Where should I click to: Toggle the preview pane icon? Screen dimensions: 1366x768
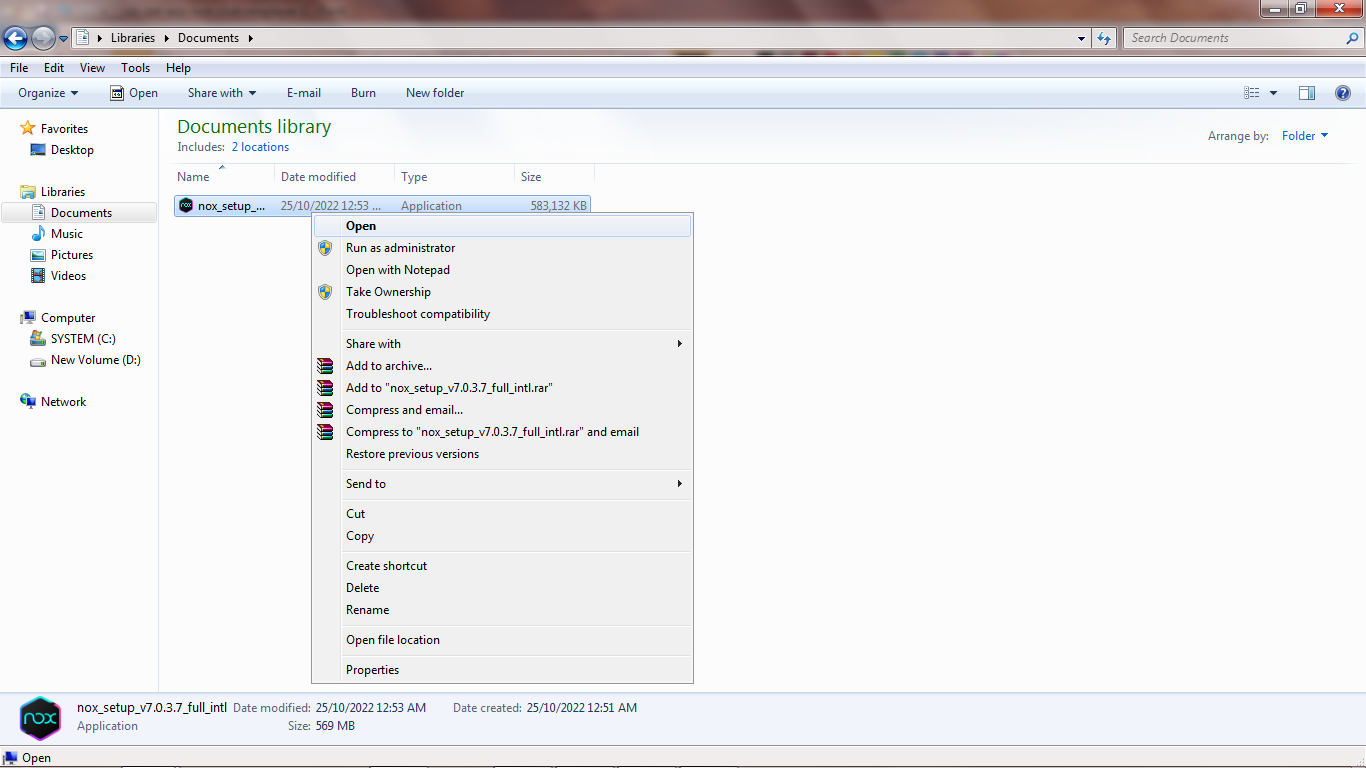pos(1306,93)
